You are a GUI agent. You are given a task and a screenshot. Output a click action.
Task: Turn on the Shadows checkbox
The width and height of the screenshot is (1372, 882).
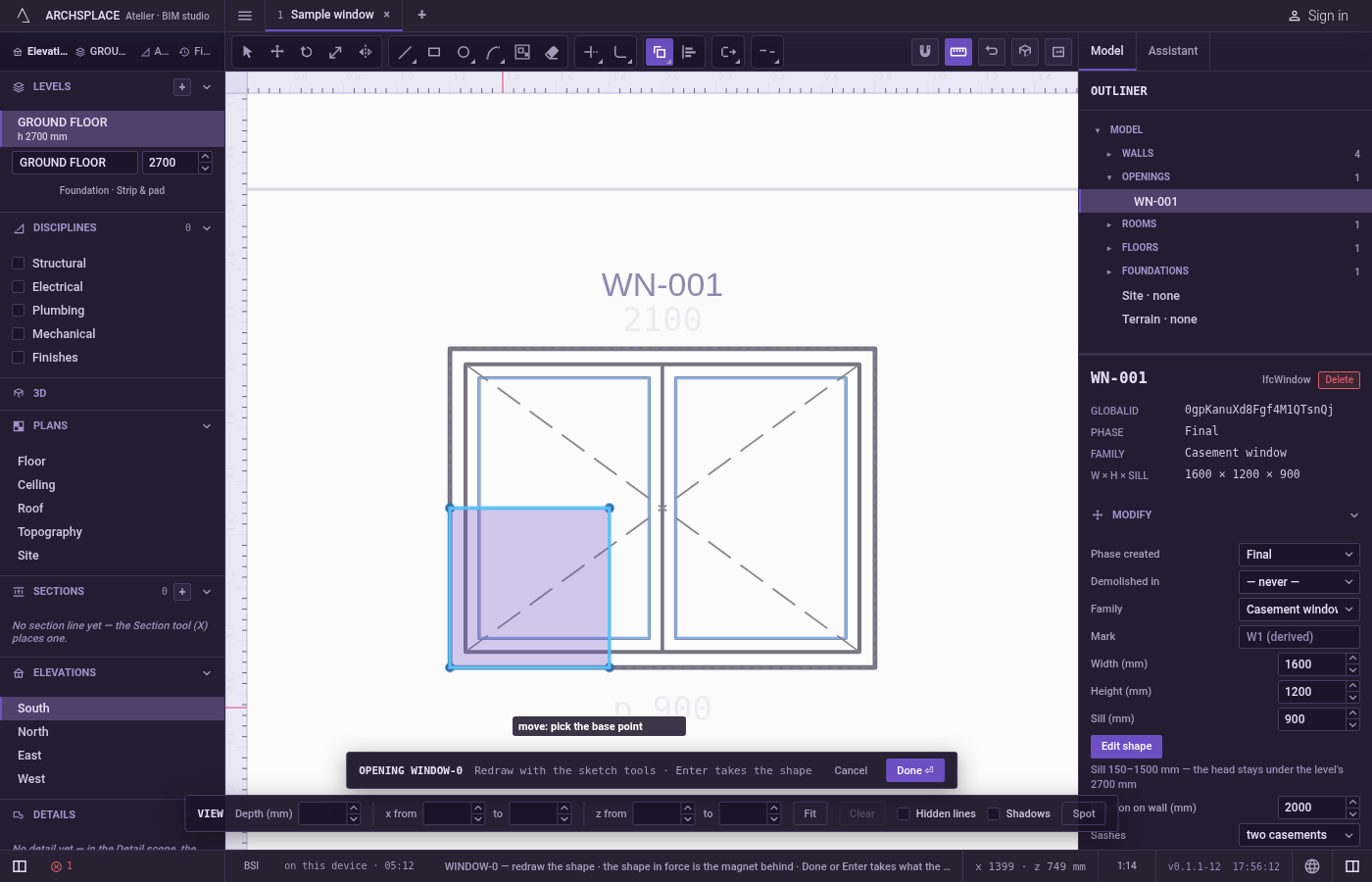coord(994,813)
